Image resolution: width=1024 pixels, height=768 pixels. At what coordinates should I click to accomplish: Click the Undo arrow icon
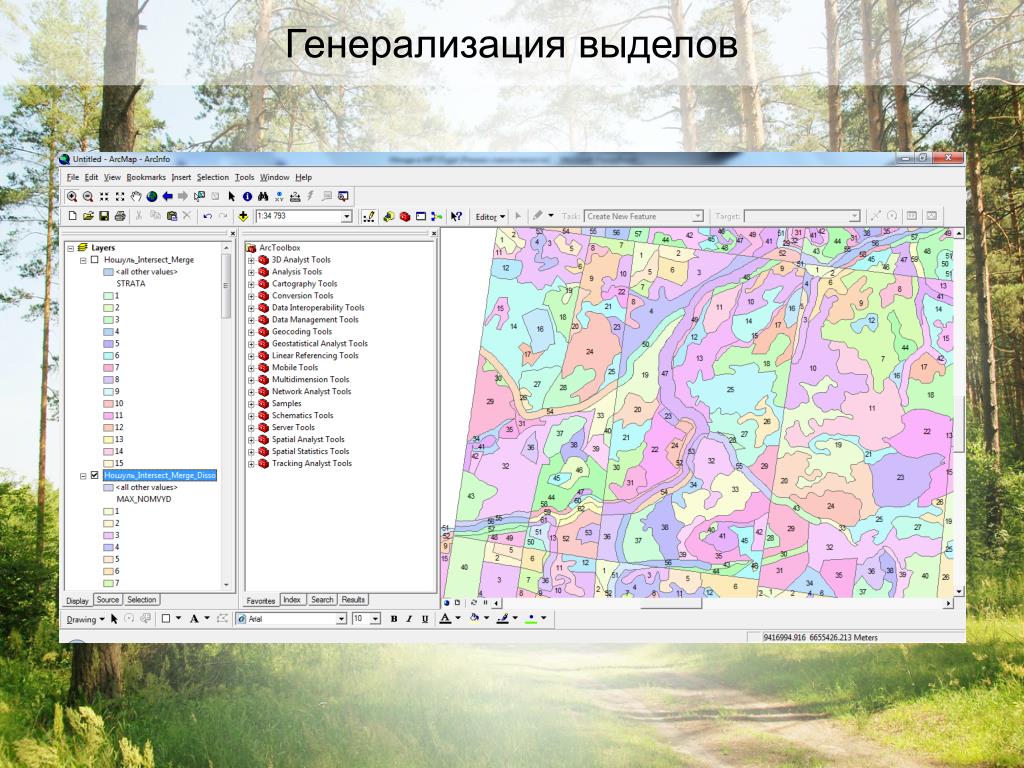tap(208, 216)
